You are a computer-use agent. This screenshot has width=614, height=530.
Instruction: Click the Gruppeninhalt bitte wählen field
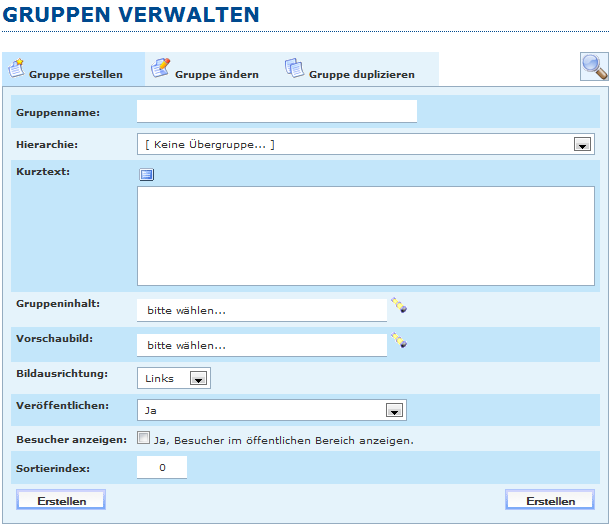coord(262,310)
